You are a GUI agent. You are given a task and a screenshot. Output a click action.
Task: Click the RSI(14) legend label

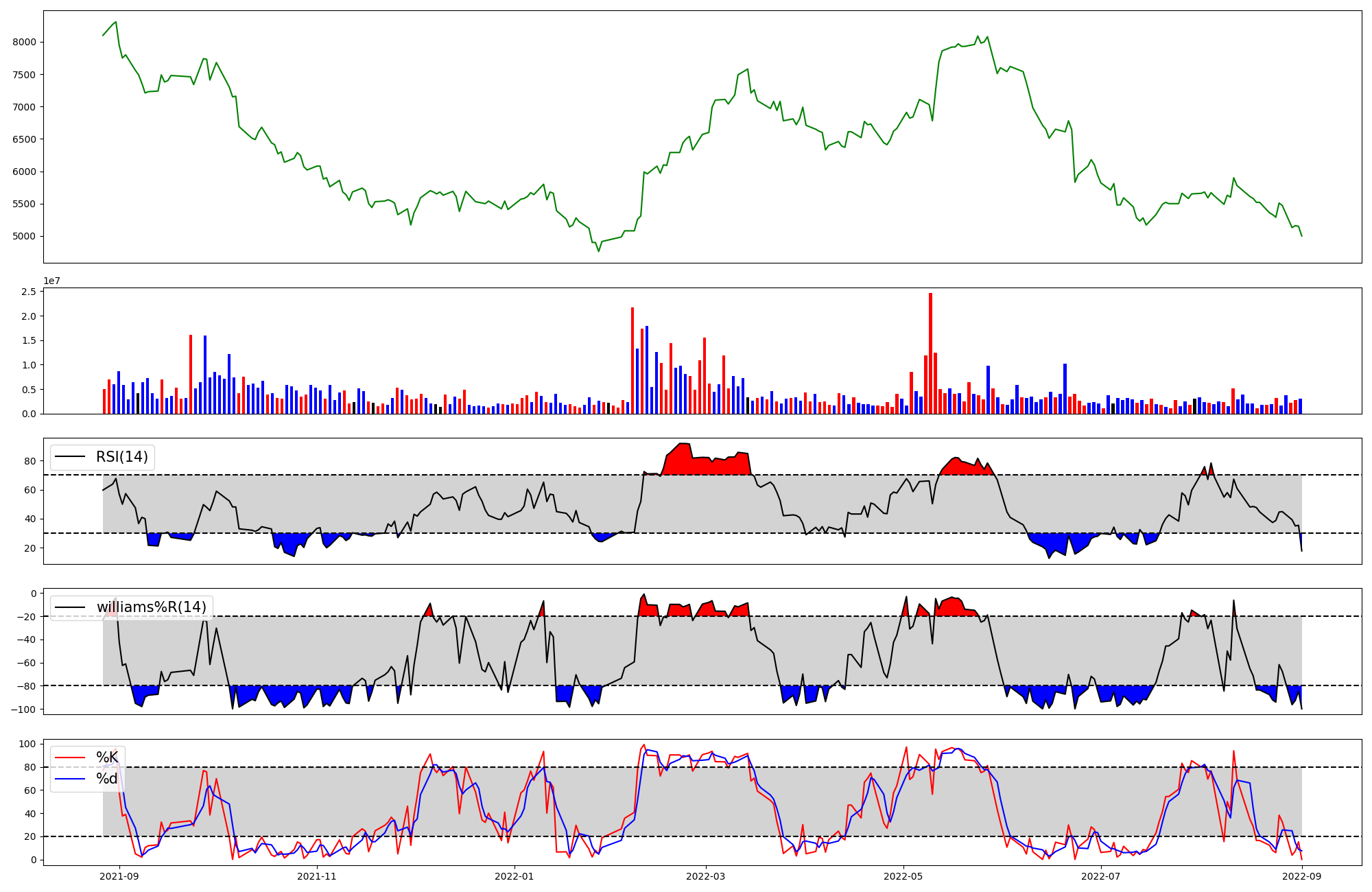pos(121,457)
